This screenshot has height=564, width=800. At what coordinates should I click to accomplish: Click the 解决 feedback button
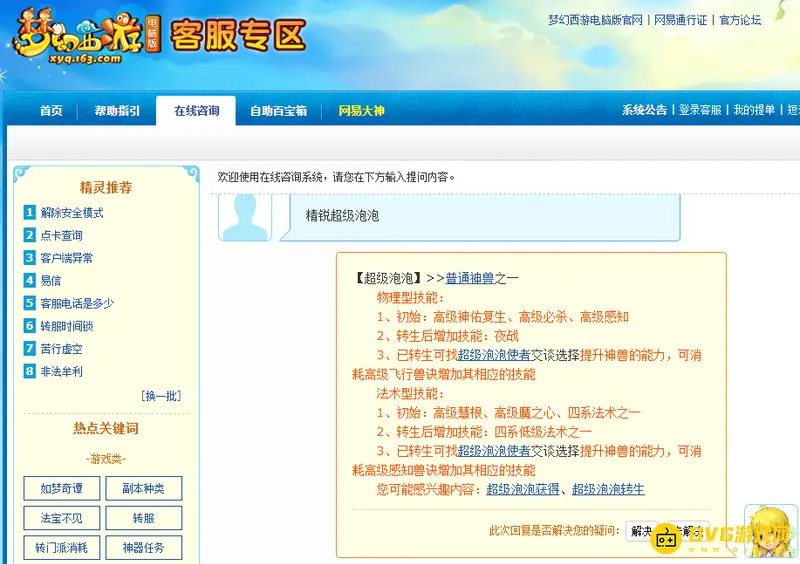(x=641, y=531)
